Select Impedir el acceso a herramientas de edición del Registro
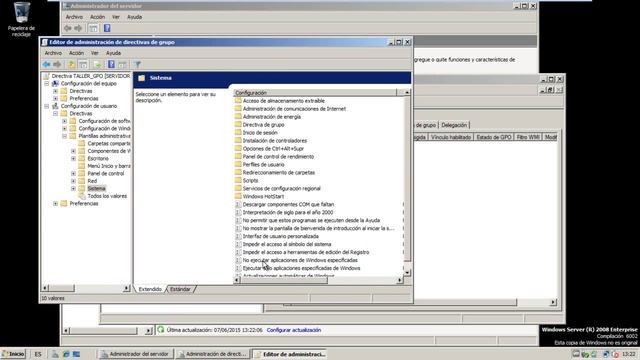 coord(306,252)
